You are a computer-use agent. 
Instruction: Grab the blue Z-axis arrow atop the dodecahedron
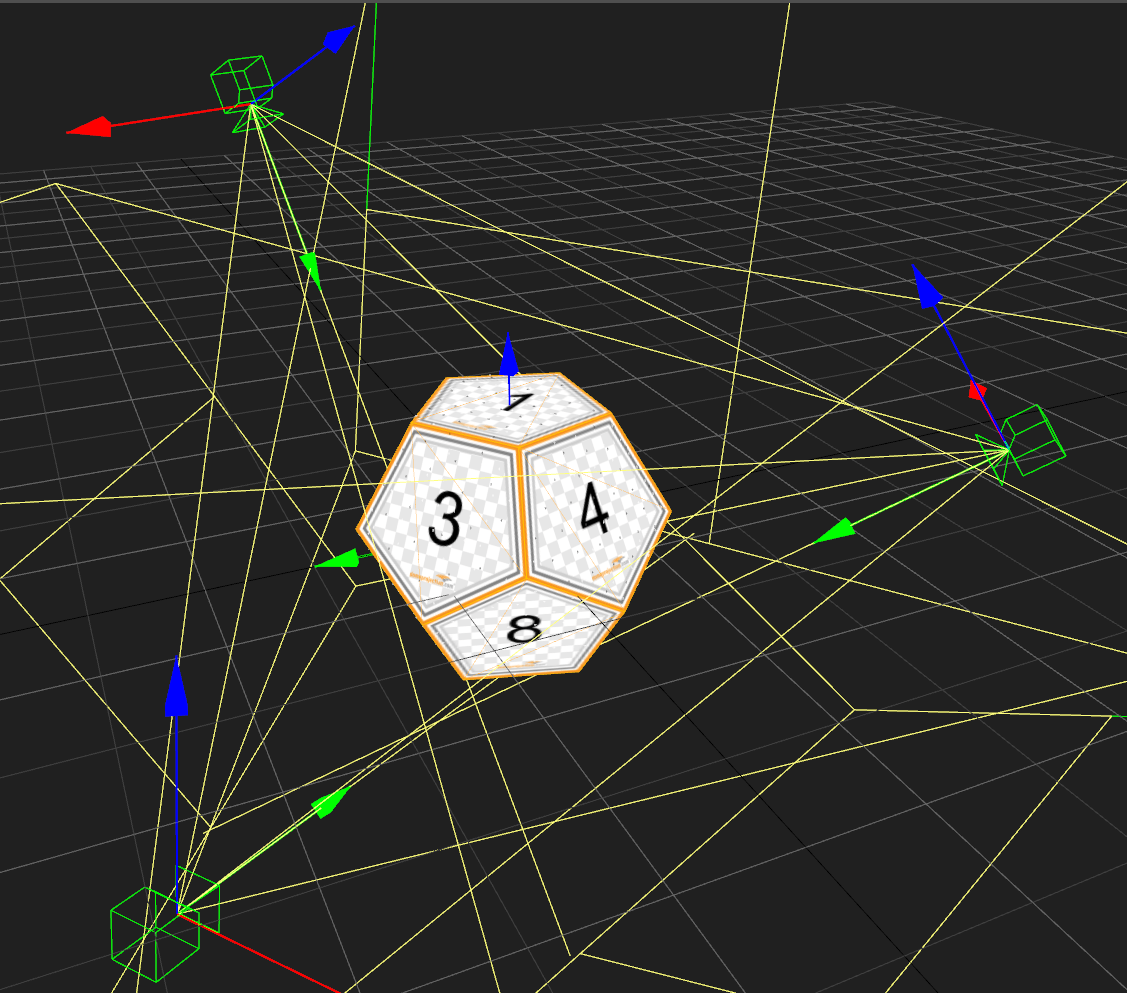tap(509, 355)
